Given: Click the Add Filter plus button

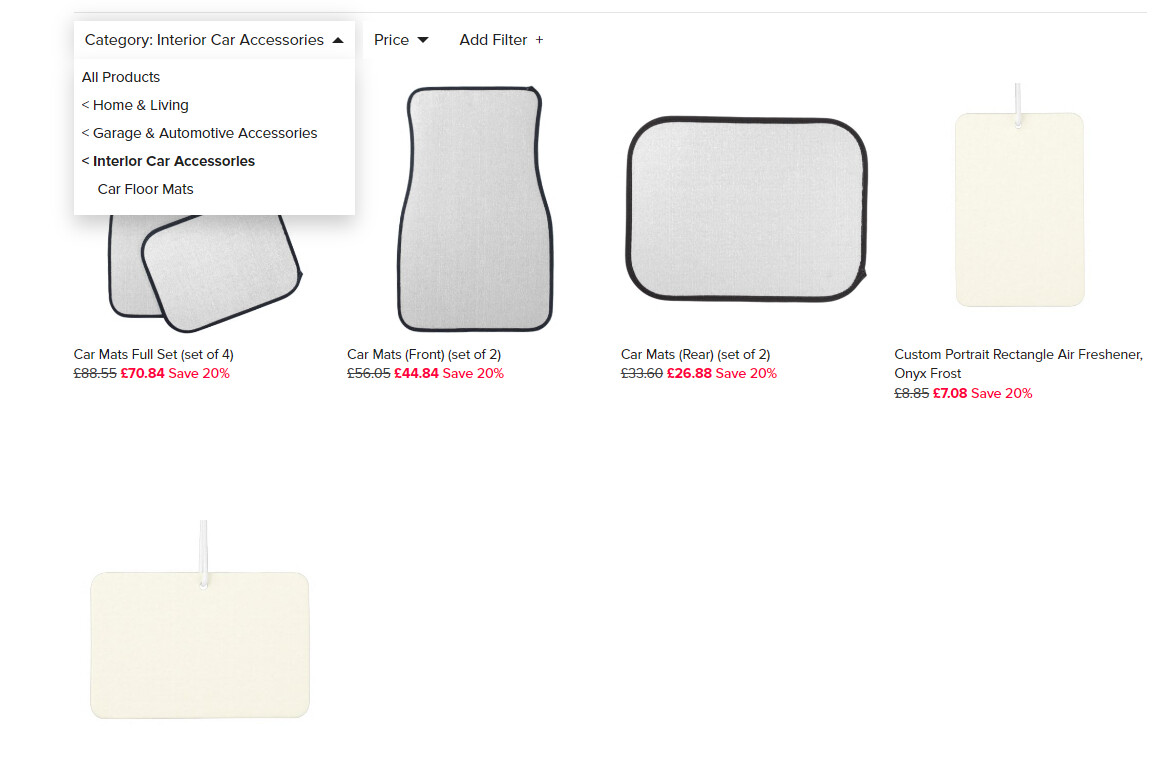Looking at the screenshot, I should pyautogui.click(x=501, y=40).
